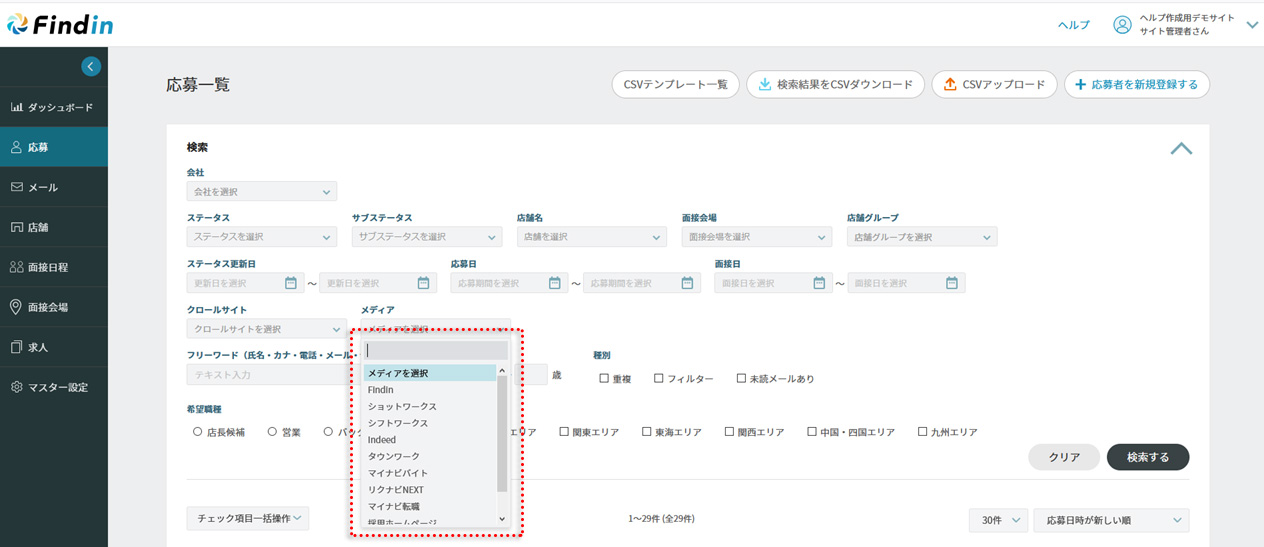Viewport: 1264px width, 547px height.
Task: Click the media dropdown search field
Action: (435, 351)
